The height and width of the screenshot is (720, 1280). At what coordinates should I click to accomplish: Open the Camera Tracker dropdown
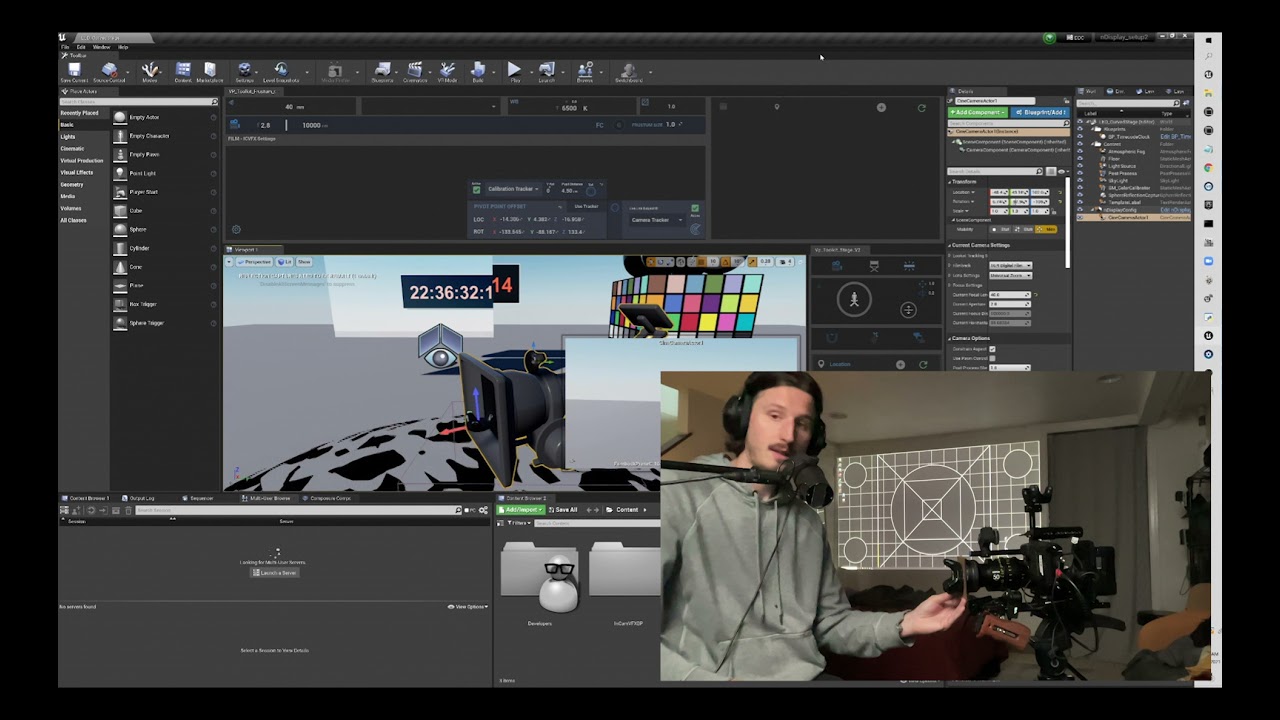coord(657,220)
